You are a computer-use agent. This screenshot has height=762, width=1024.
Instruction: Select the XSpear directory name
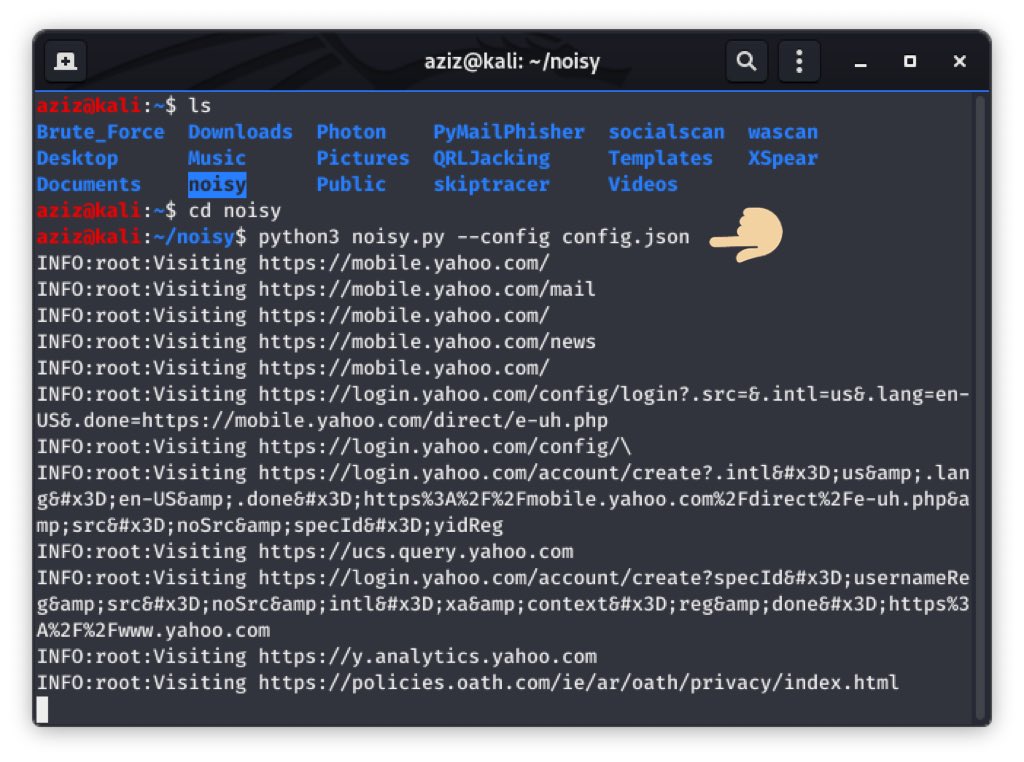(x=782, y=158)
